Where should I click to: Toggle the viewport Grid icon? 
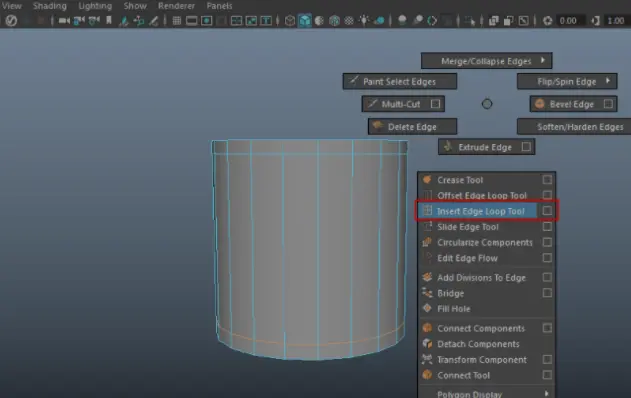coord(177,21)
